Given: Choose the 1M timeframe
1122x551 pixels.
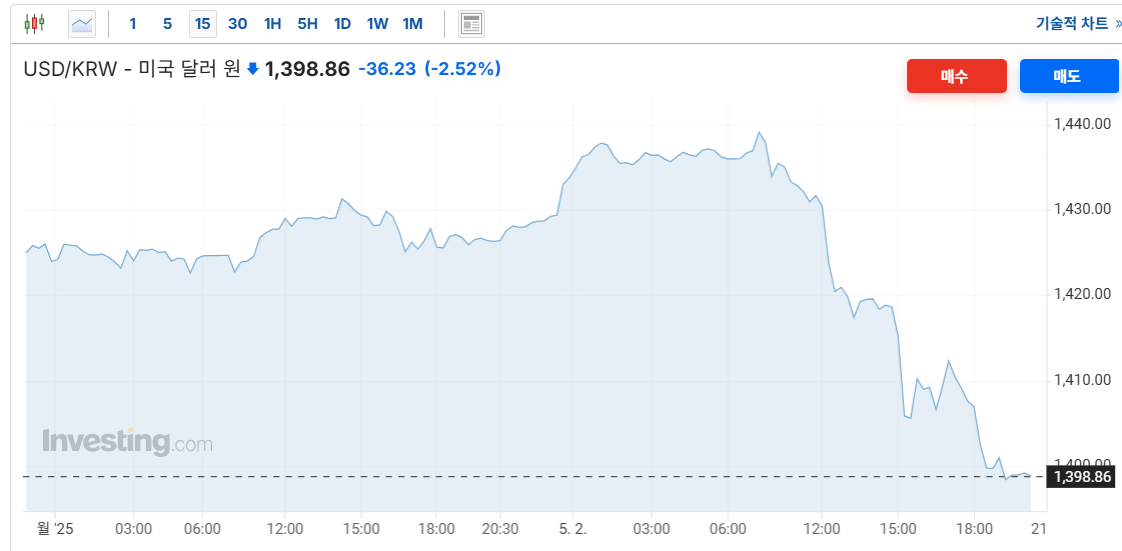Looking at the screenshot, I should [412, 24].
